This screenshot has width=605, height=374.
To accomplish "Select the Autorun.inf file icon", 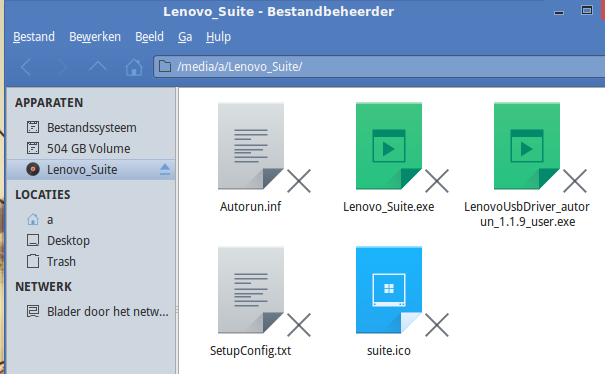I will [251, 146].
